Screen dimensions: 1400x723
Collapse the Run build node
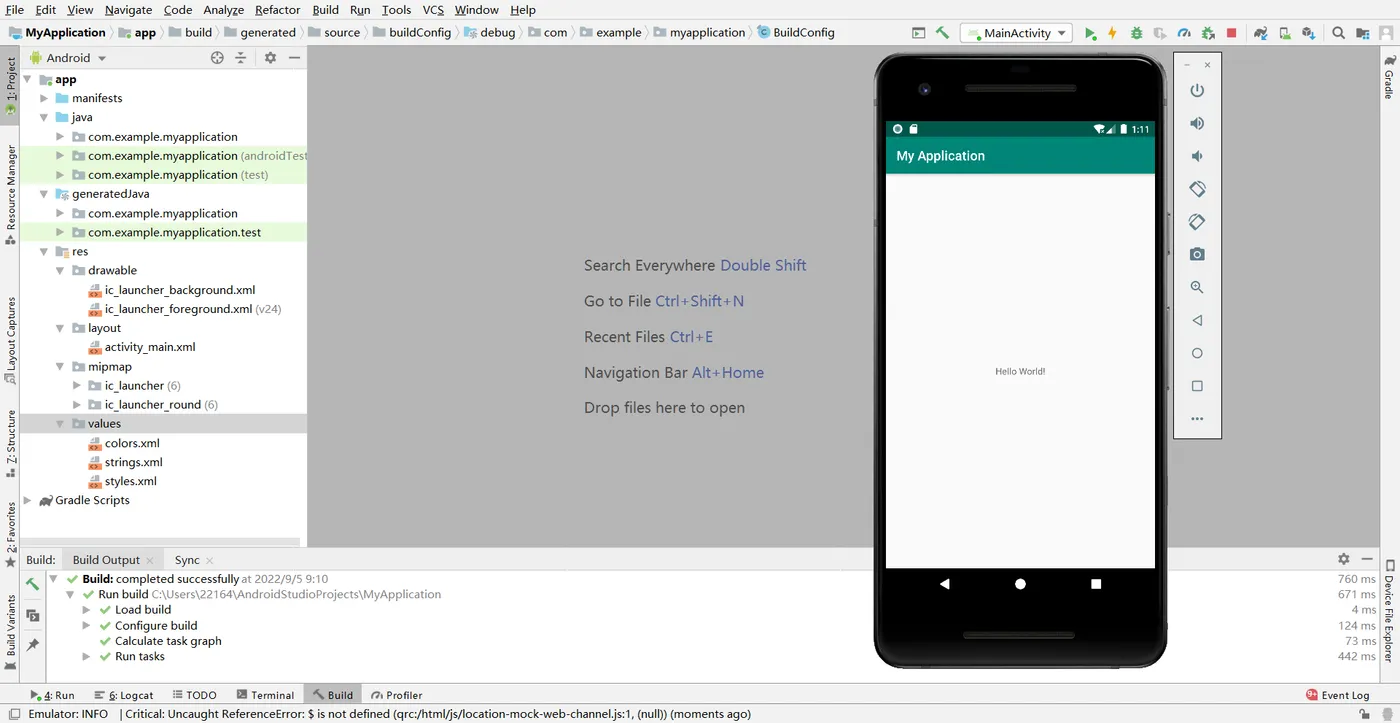coord(70,594)
